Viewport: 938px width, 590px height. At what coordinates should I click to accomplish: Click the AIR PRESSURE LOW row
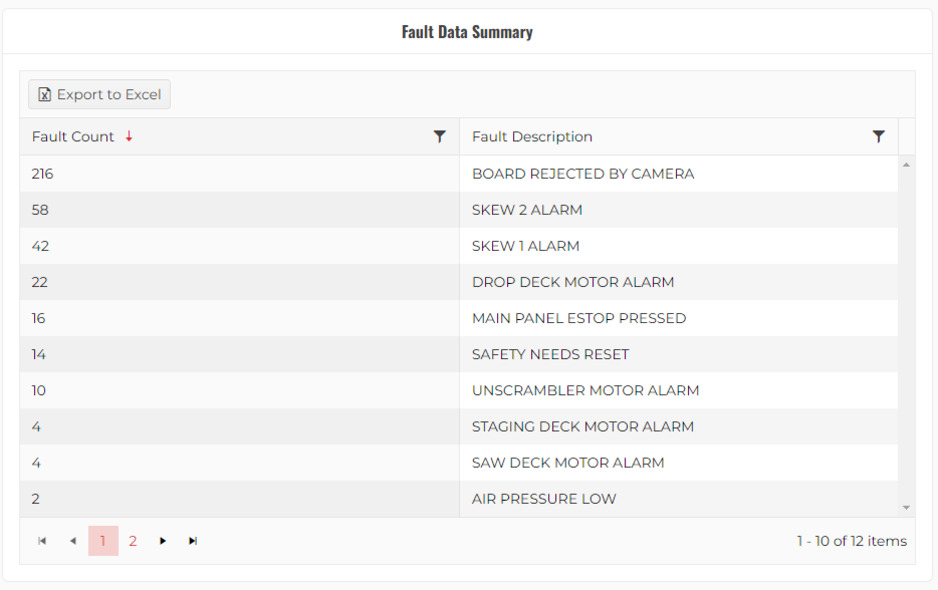point(544,499)
